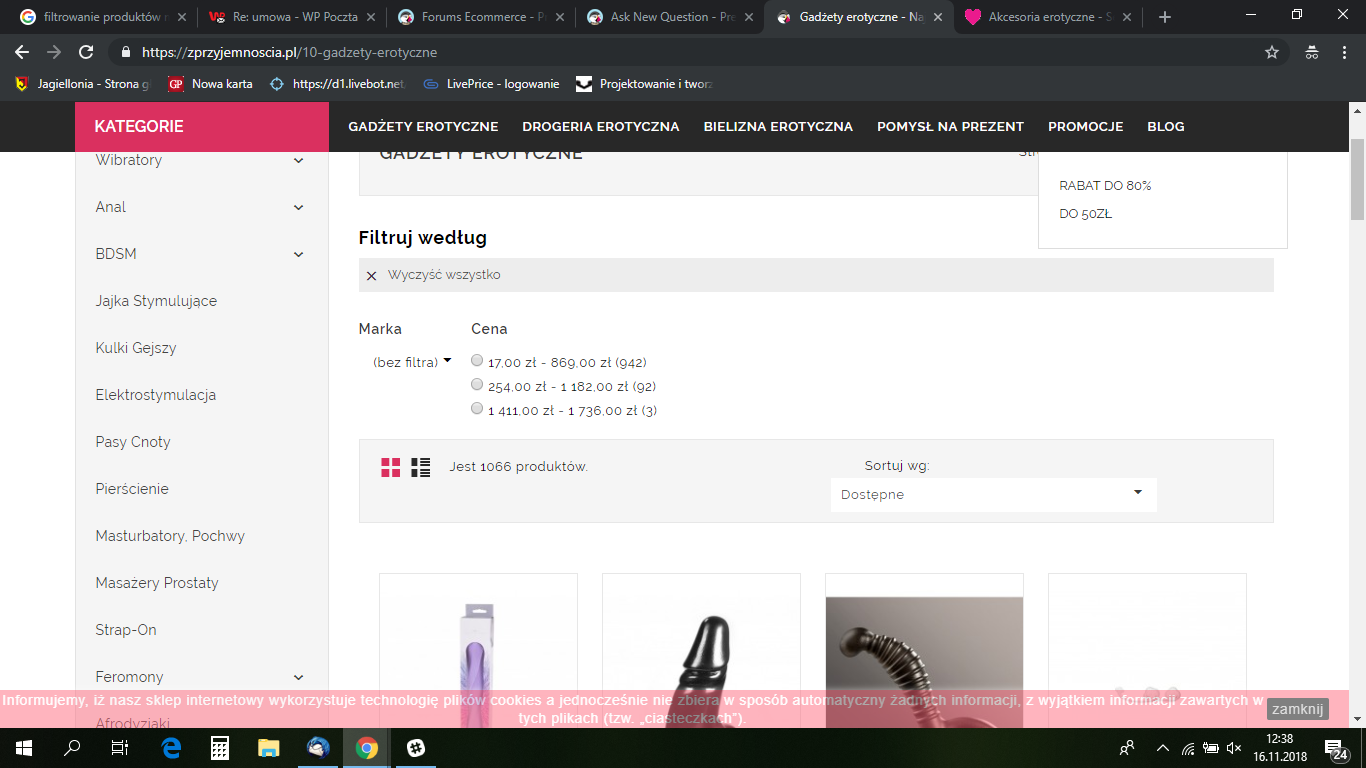Open the 'Masażery Prostaty' category

(157, 583)
